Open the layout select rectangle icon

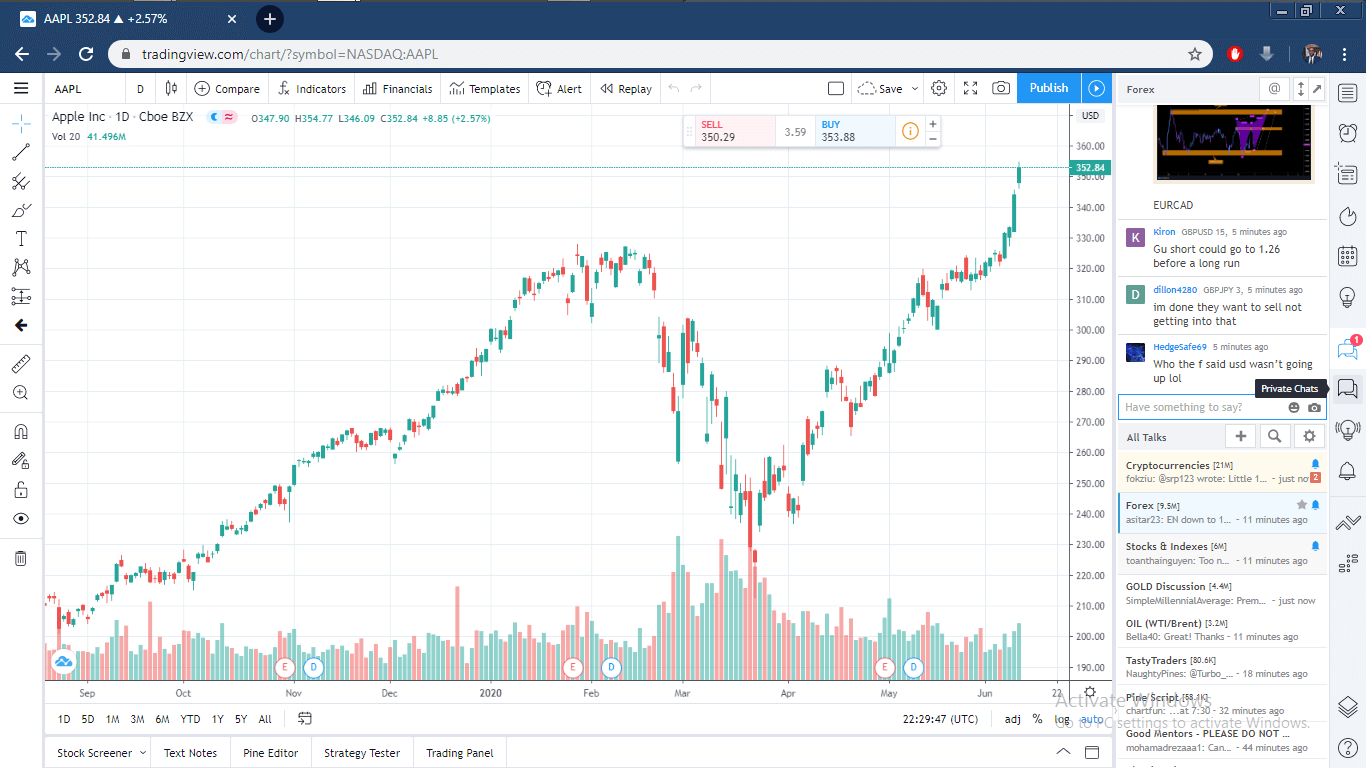836,88
